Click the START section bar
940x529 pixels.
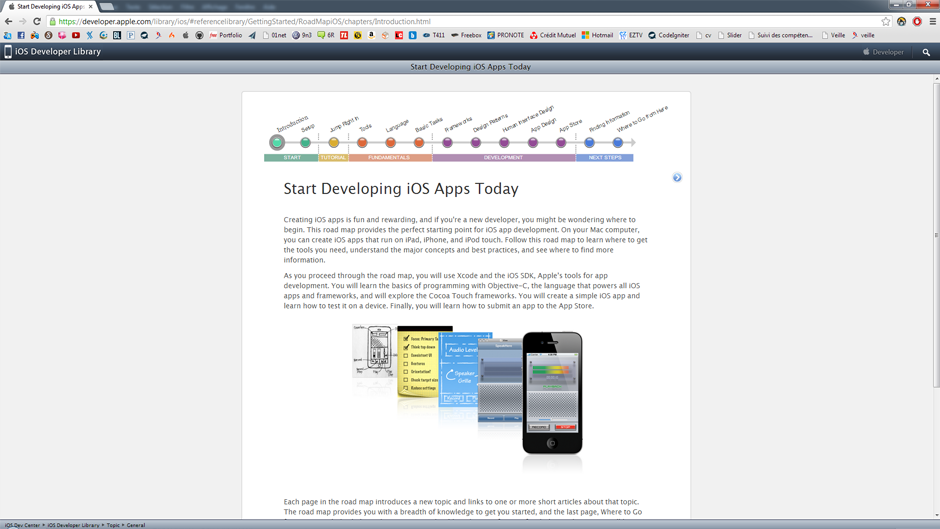tap(291, 158)
